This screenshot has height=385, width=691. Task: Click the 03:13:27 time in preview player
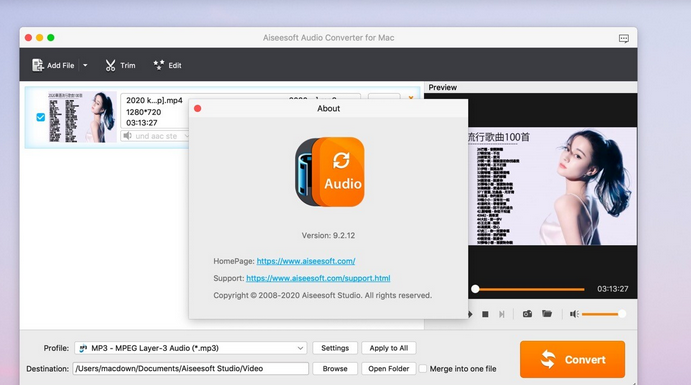[613, 289]
